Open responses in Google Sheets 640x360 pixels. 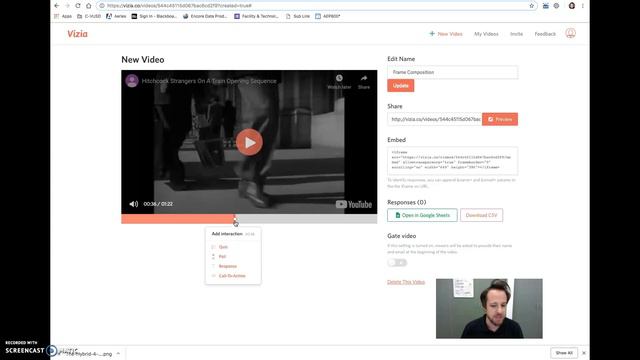tap(422, 215)
